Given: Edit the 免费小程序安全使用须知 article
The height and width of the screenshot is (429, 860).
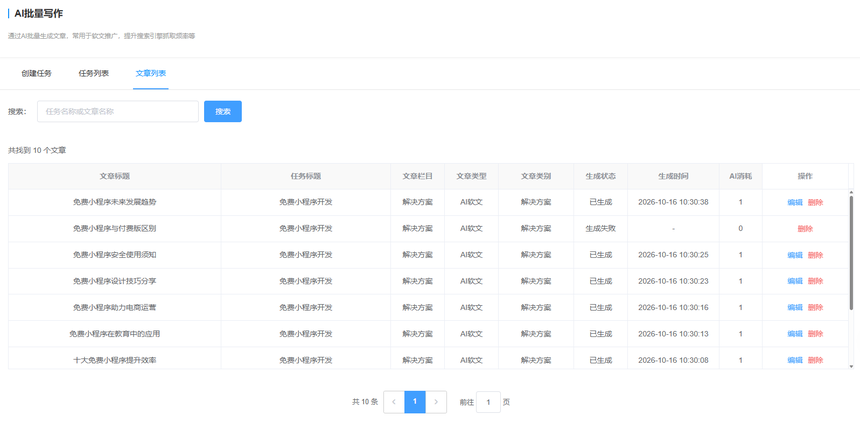Looking at the screenshot, I should tap(795, 255).
